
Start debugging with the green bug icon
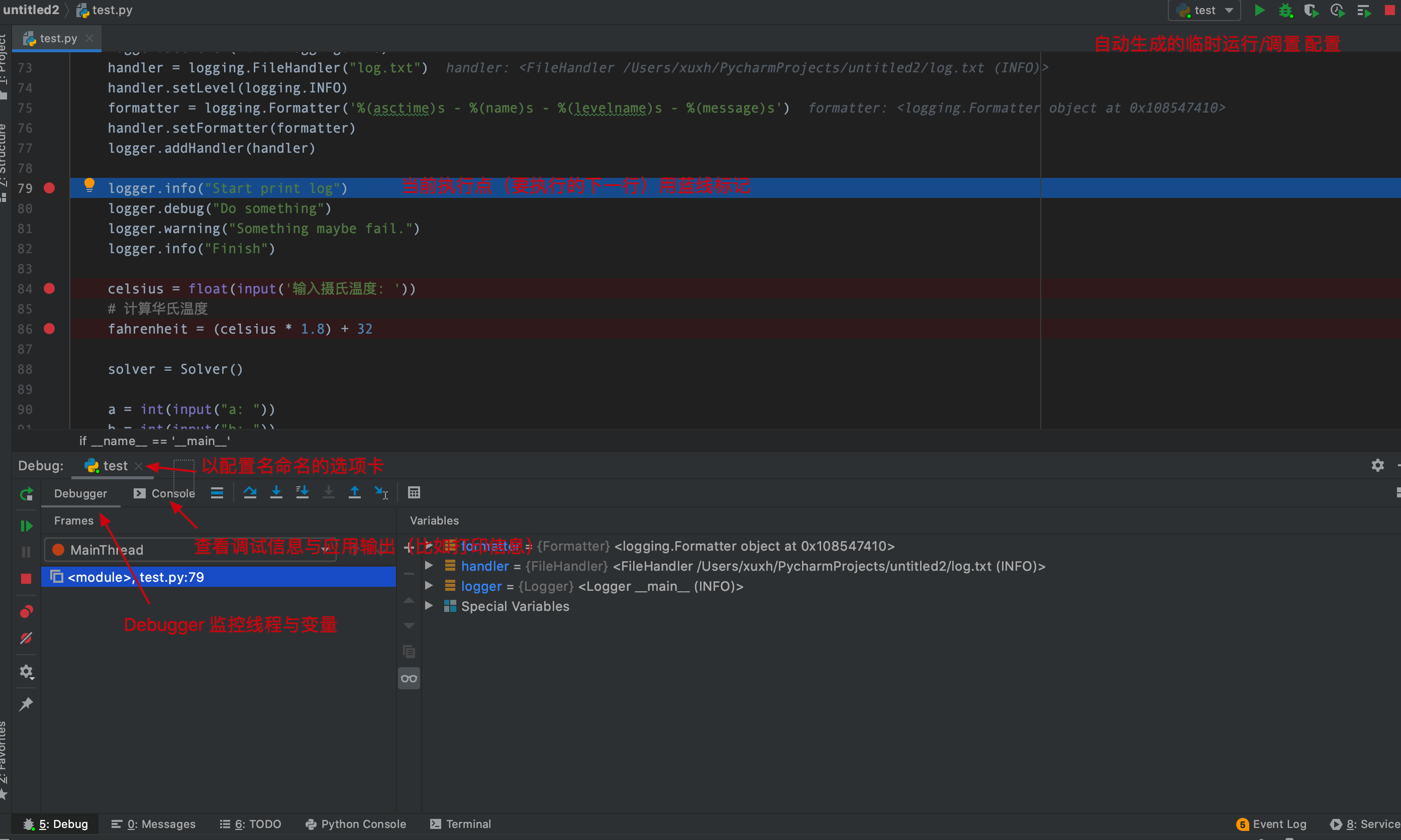click(1285, 10)
